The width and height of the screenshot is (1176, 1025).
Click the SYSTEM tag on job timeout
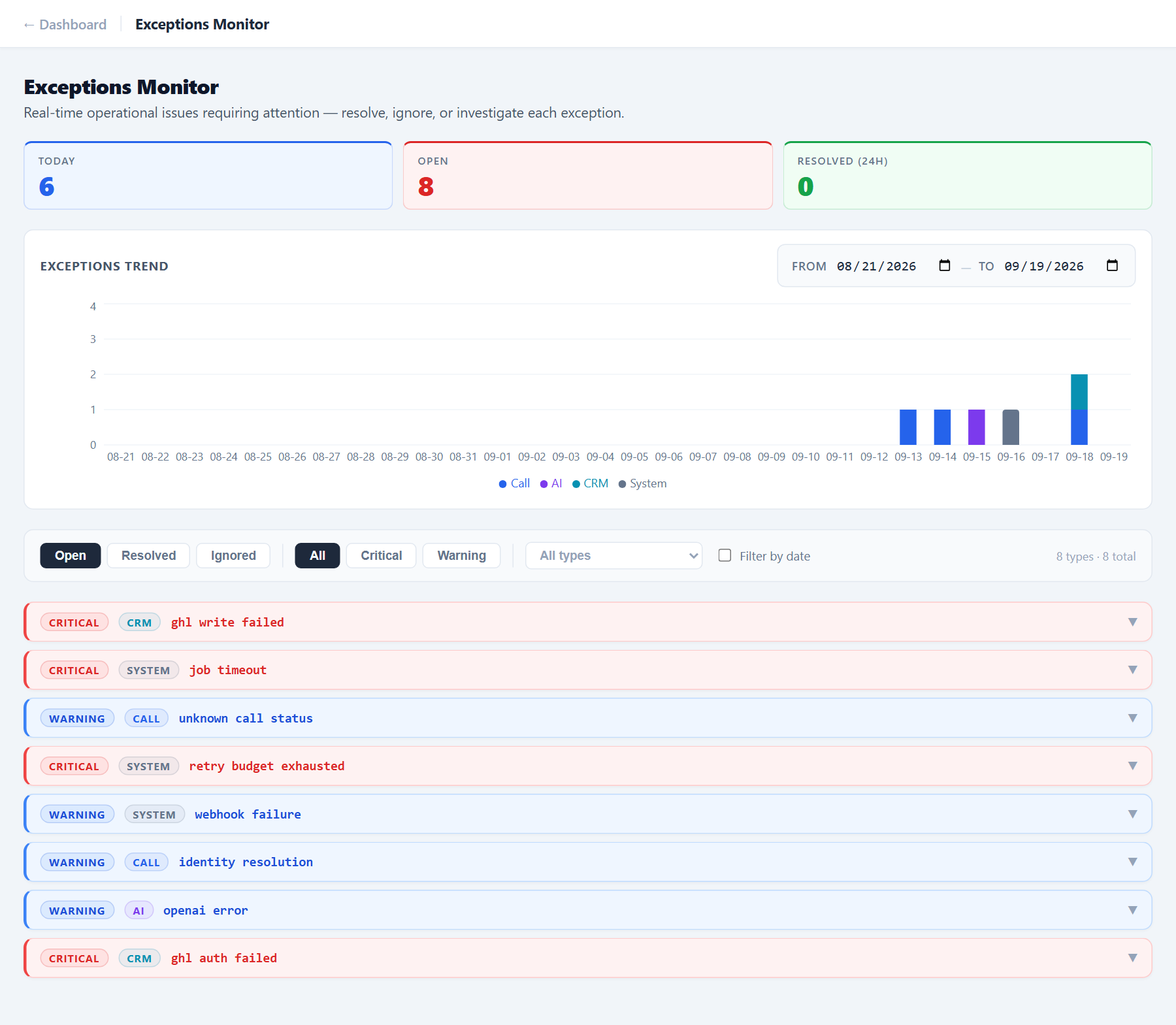(148, 670)
